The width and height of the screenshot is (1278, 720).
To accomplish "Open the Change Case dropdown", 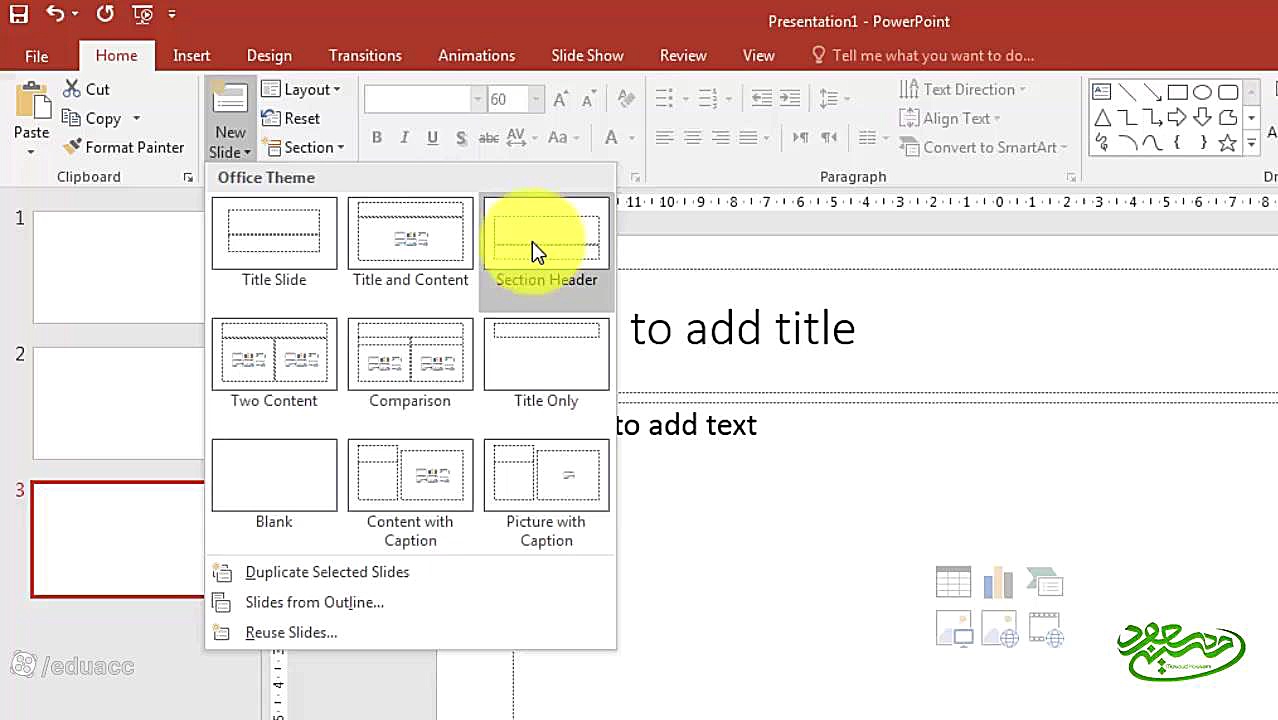I will (563, 138).
